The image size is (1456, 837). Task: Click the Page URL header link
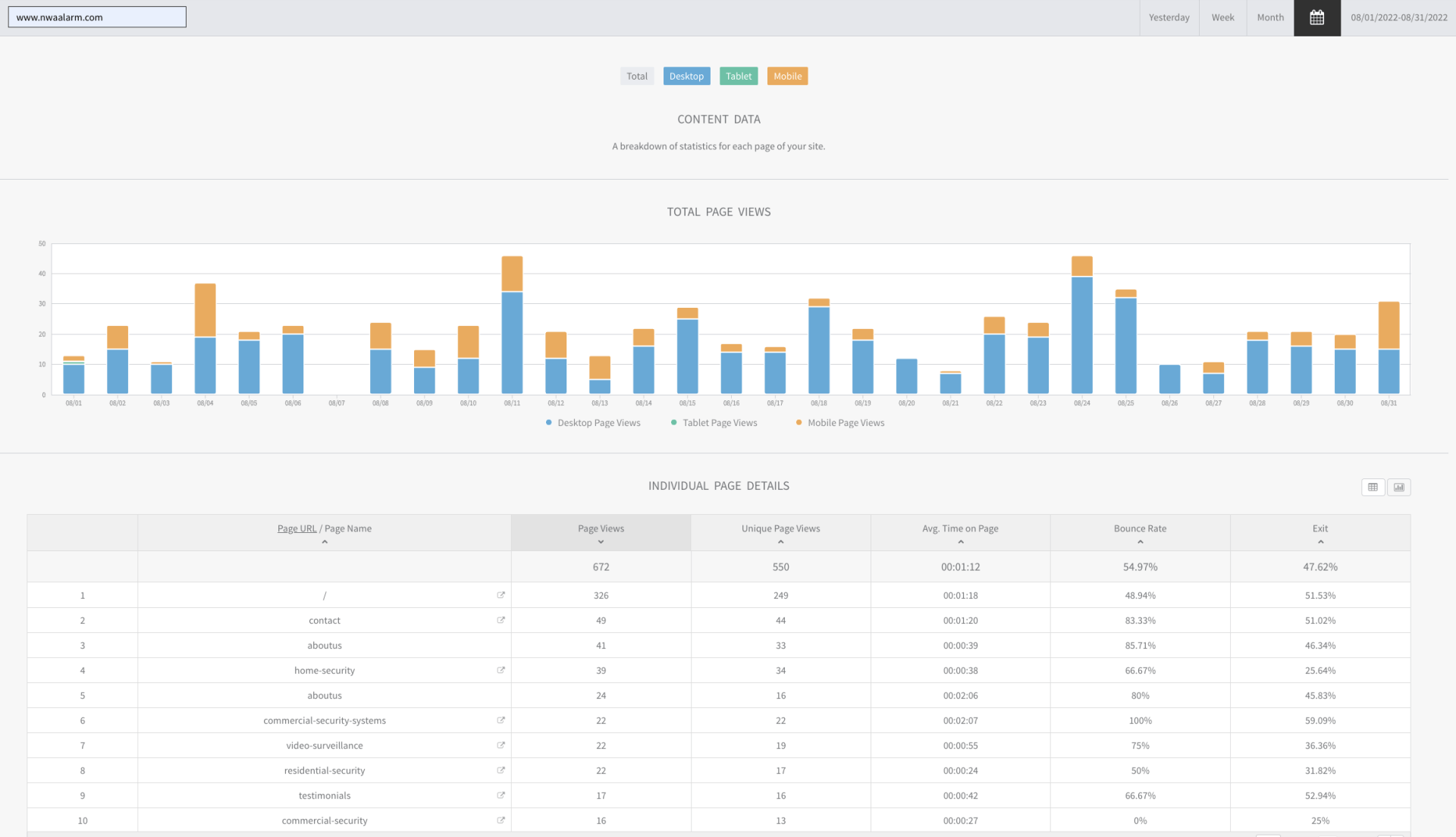coord(297,528)
